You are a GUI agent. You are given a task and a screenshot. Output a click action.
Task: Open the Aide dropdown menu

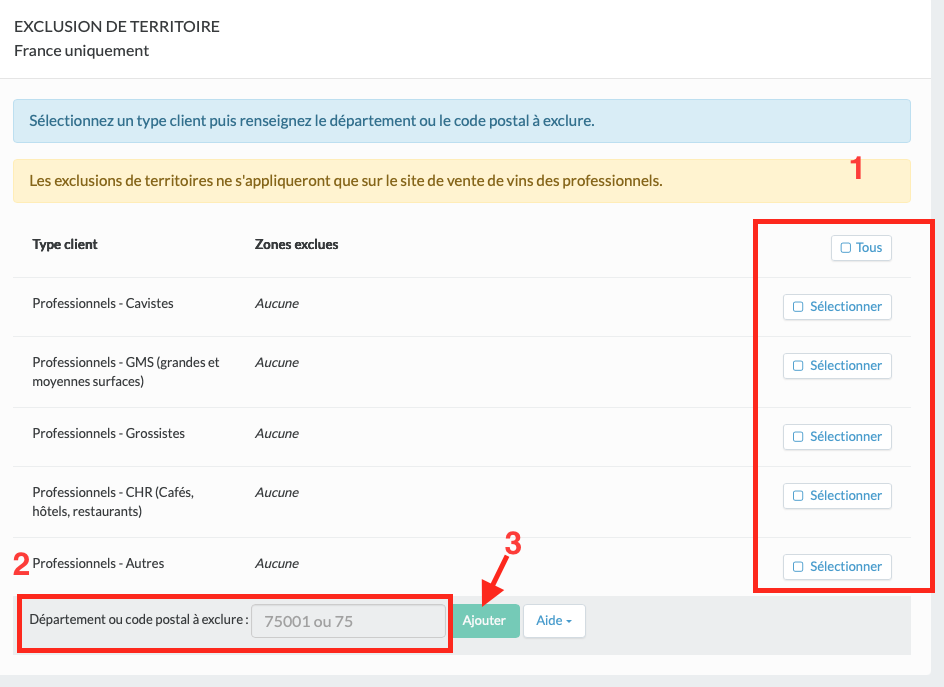click(553, 621)
